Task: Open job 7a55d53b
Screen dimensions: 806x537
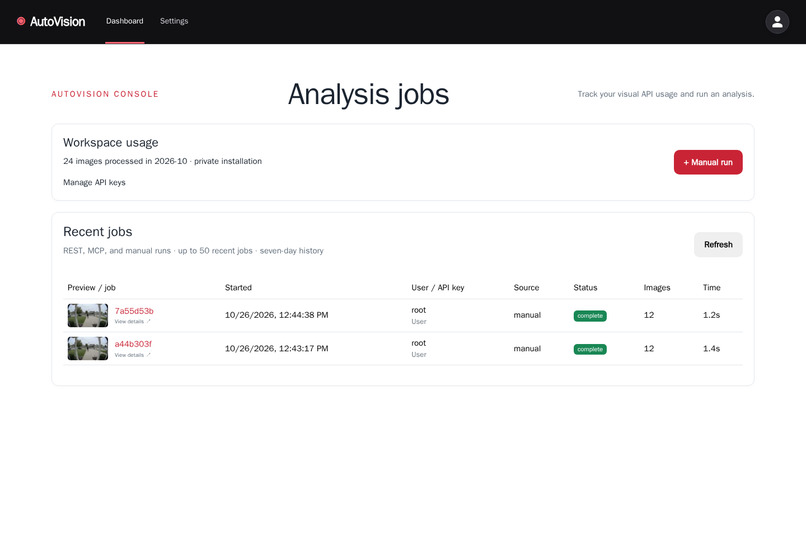Action: click(134, 311)
